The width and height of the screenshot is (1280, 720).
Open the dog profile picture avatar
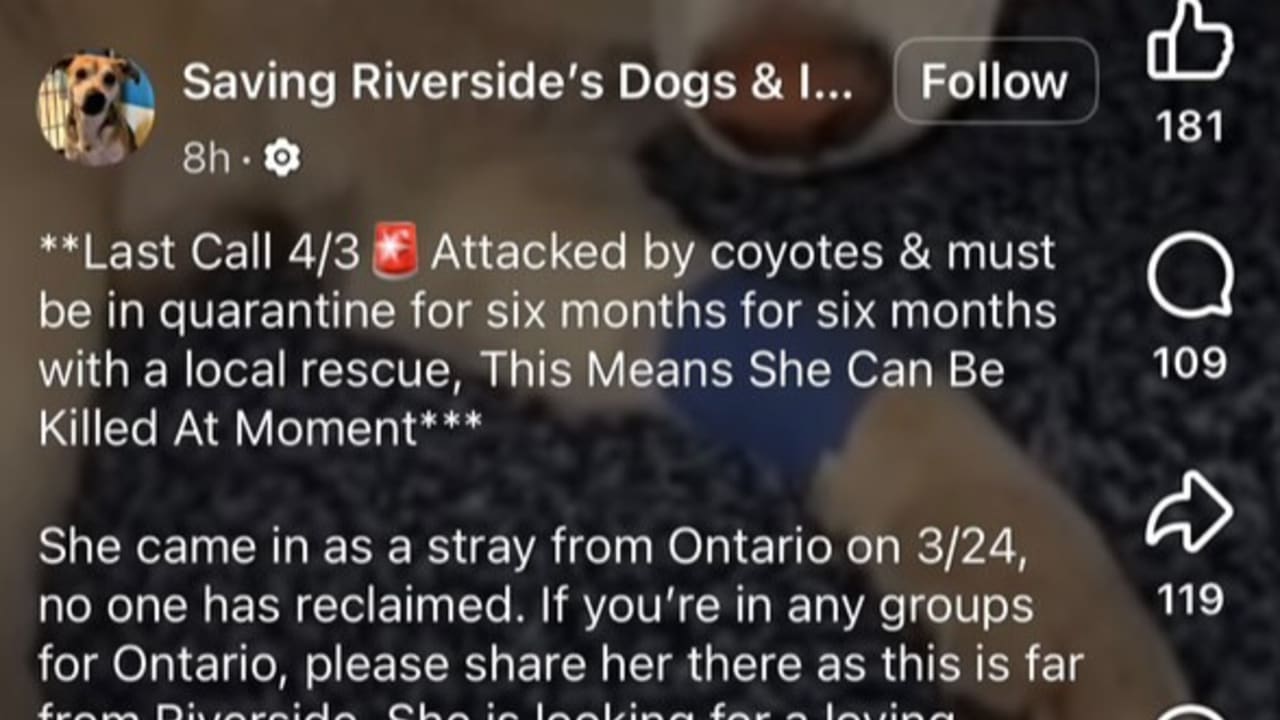(x=96, y=107)
